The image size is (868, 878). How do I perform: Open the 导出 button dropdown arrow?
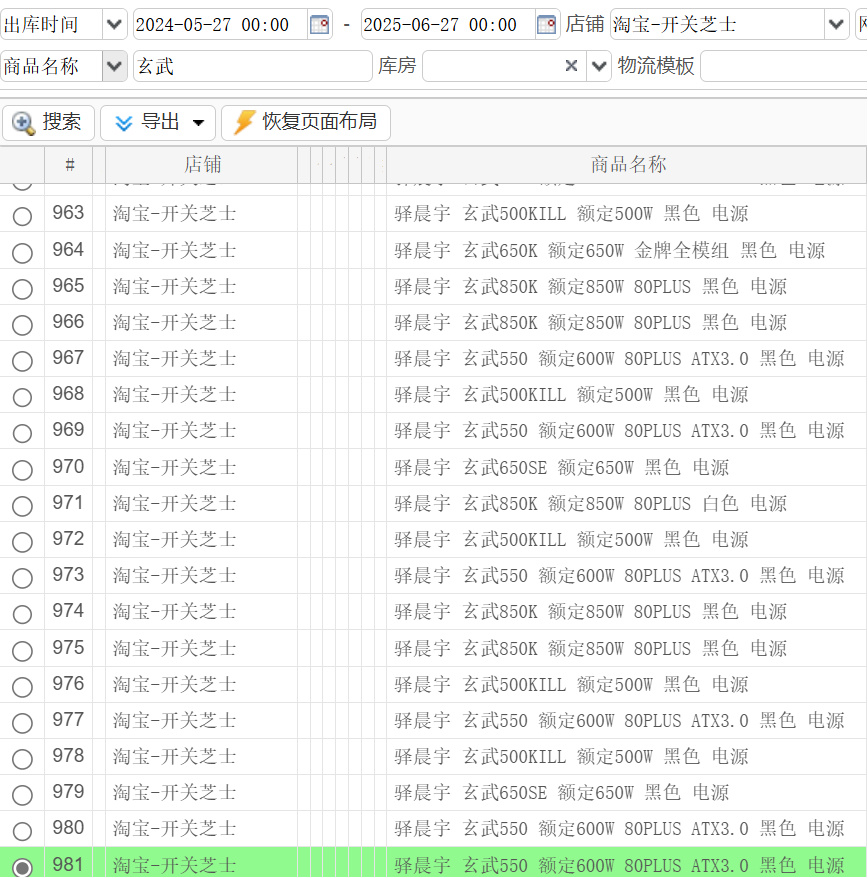(198, 123)
